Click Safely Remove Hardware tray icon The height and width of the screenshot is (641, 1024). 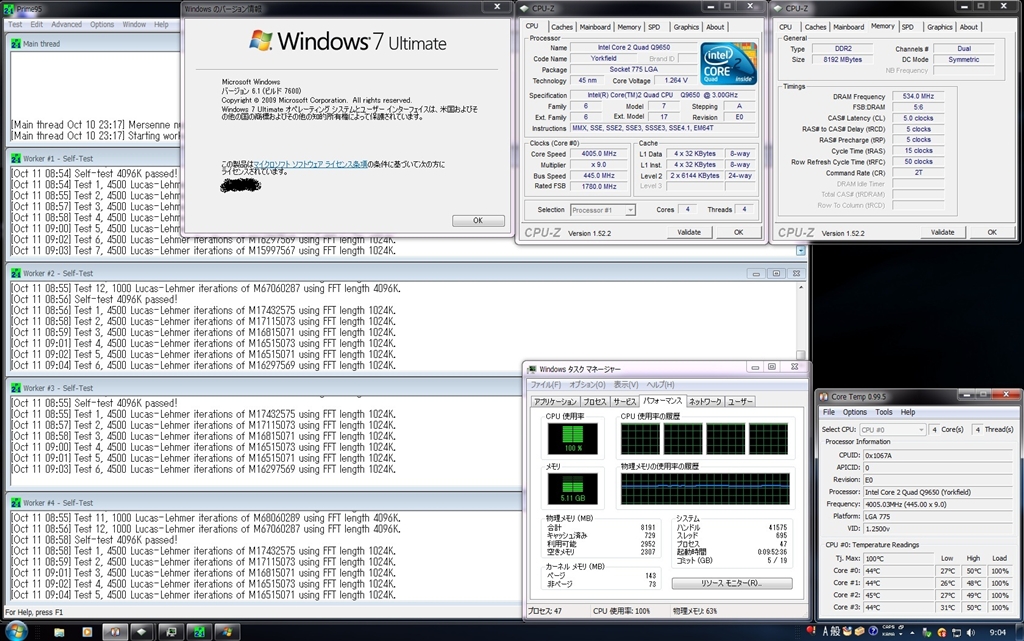(x=925, y=633)
